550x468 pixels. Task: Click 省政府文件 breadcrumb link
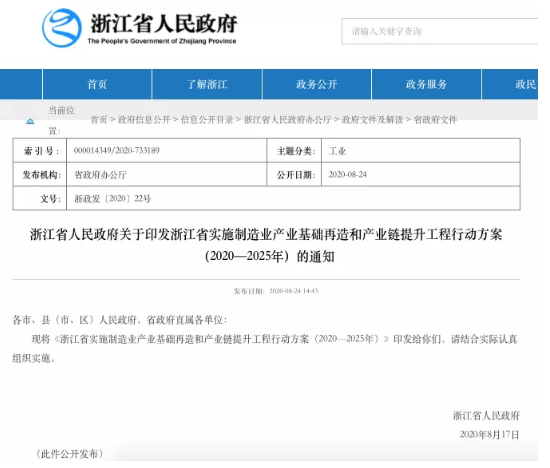click(435, 120)
